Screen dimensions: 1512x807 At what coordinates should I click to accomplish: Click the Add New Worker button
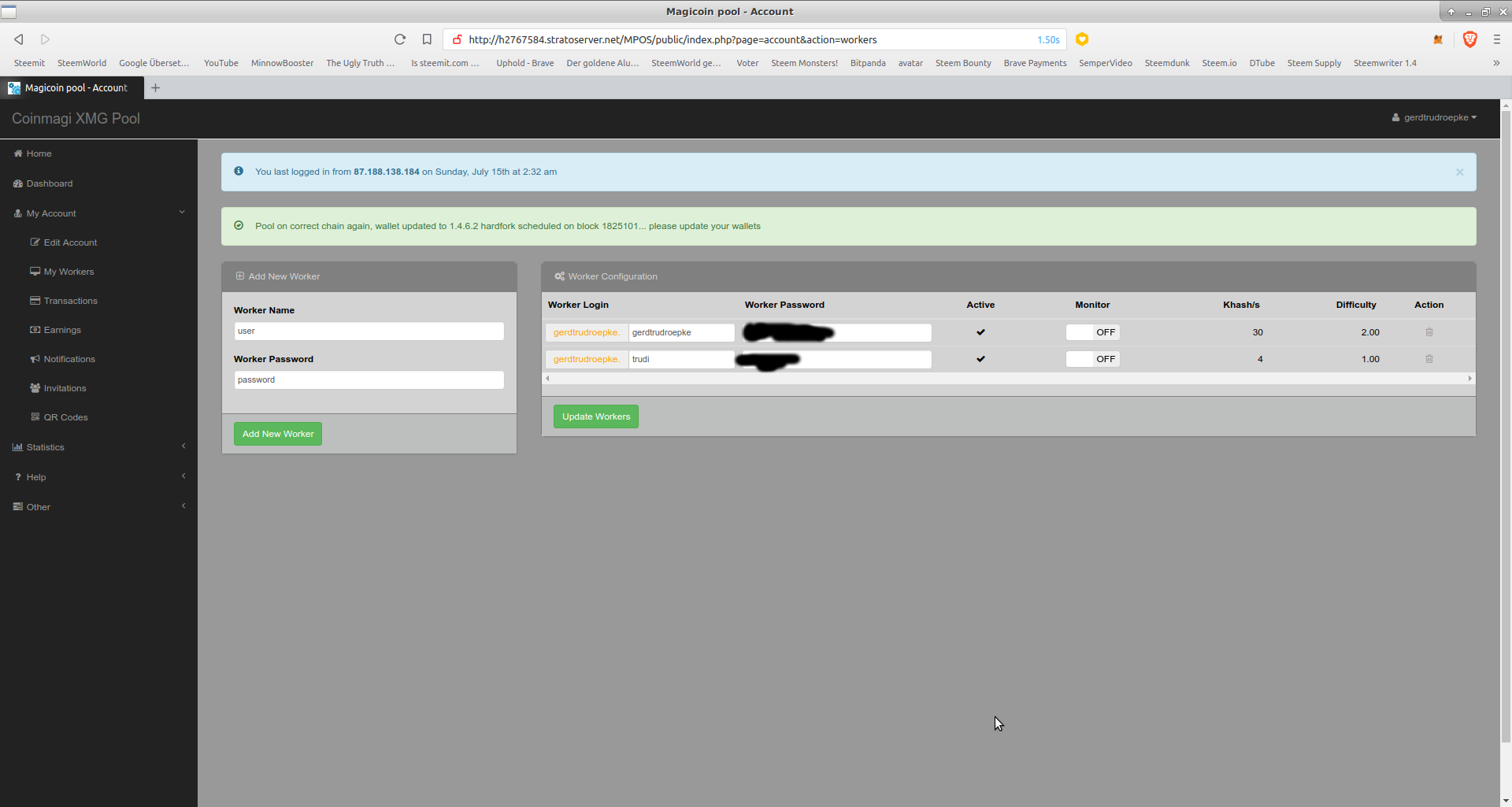(278, 434)
